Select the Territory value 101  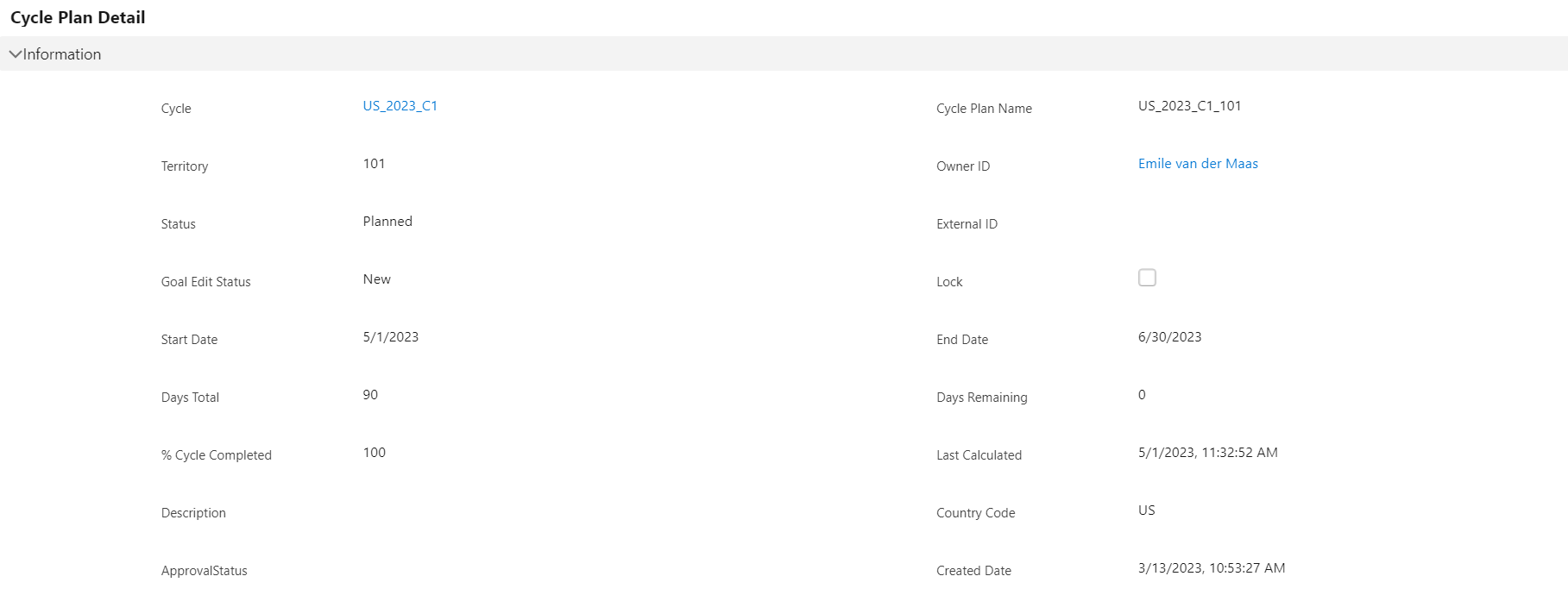tap(374, 163)
